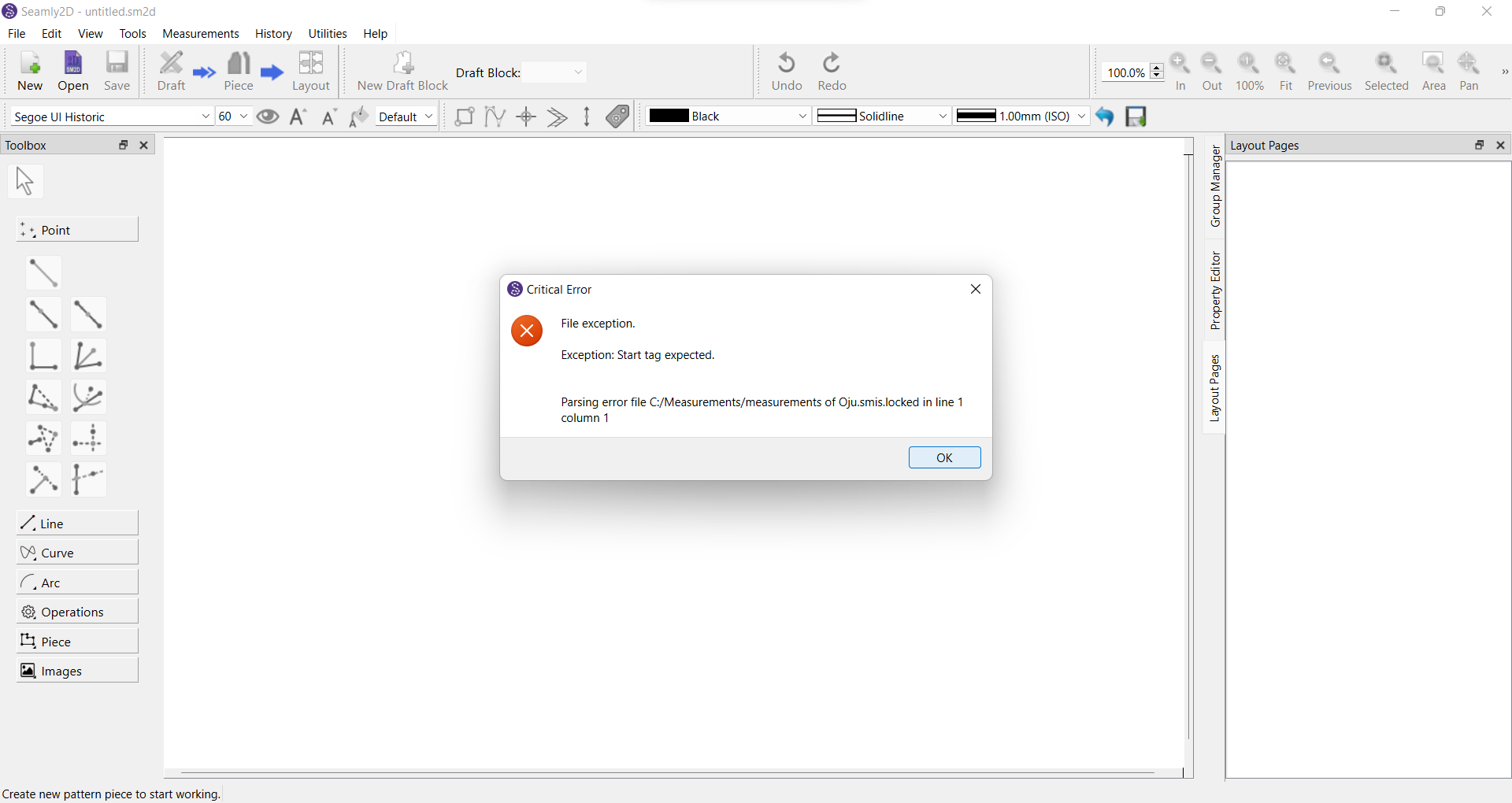Click the increase text size icon

coord(298,117)
